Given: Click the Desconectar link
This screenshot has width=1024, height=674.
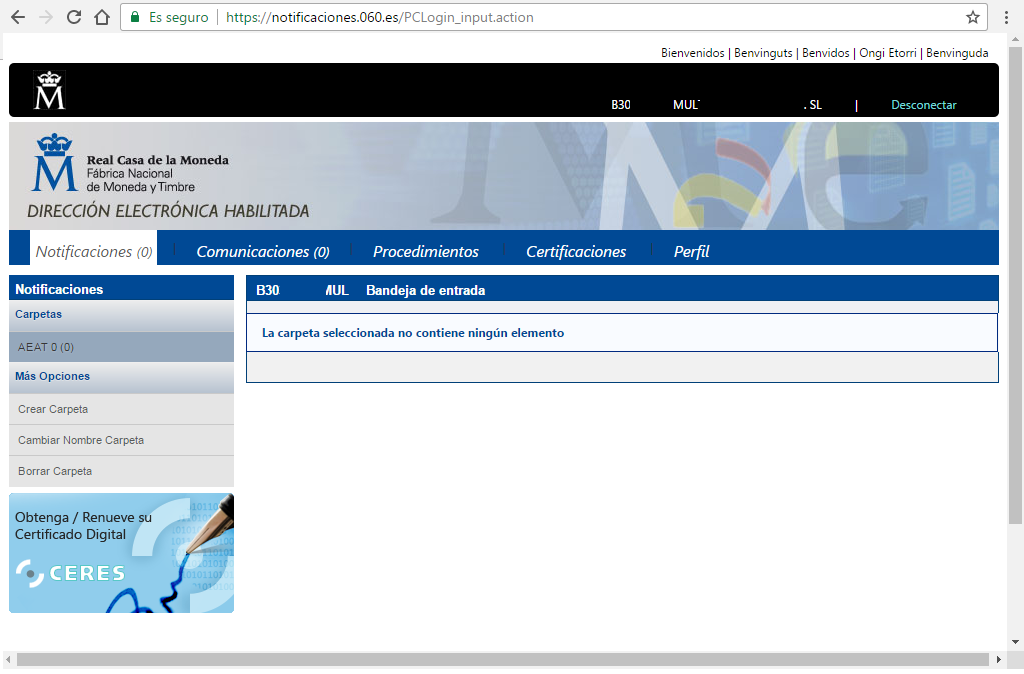Looking at the screenshot, I should 923,105.
